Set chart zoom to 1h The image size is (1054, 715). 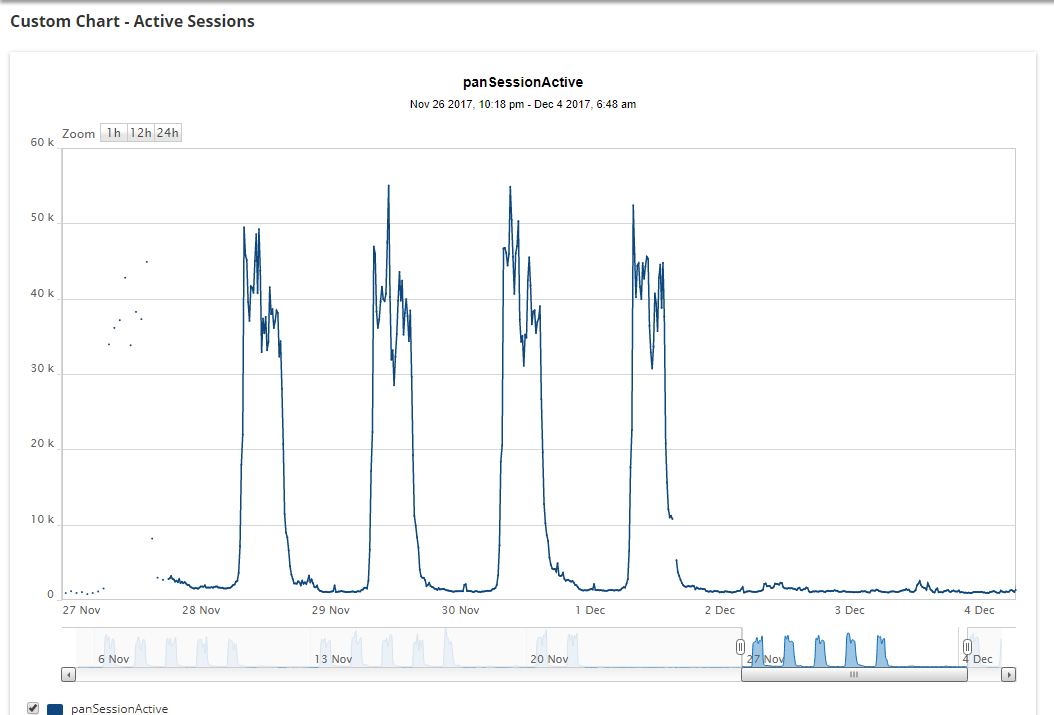tap(114, 133)
